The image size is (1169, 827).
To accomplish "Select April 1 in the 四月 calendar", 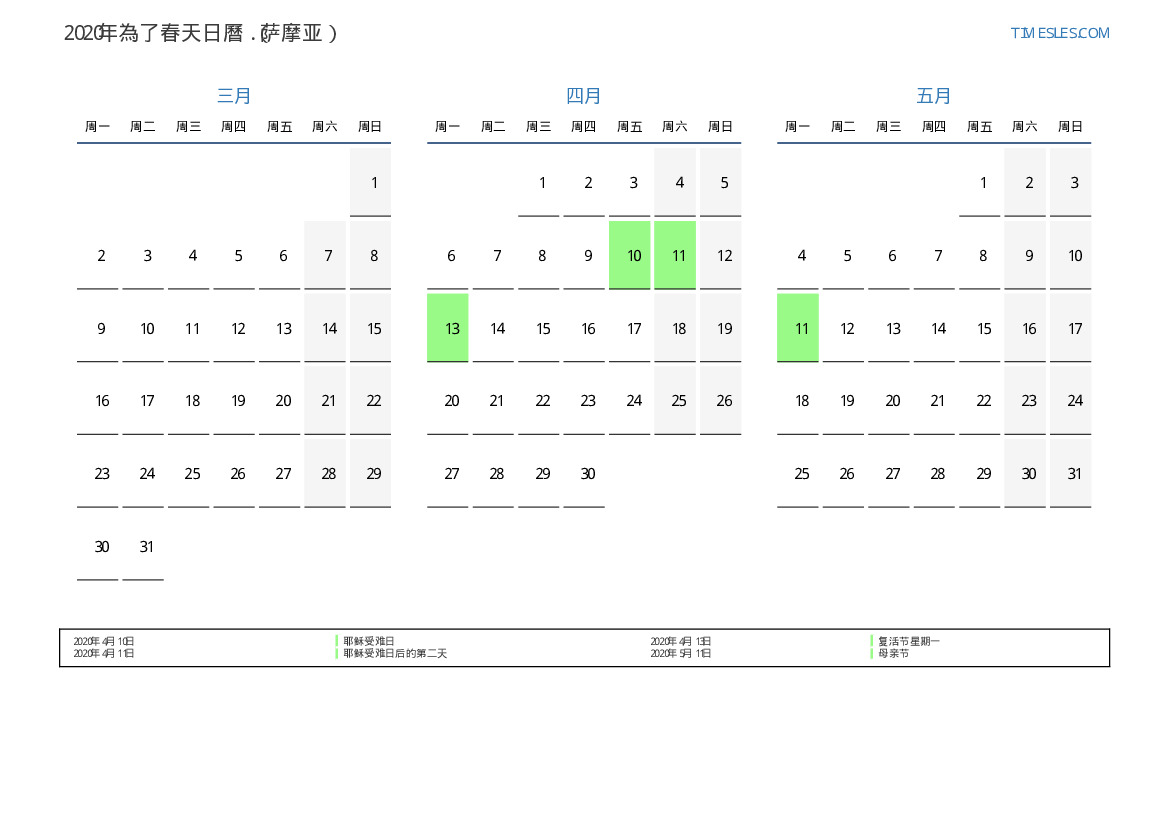I will [539, 183].
